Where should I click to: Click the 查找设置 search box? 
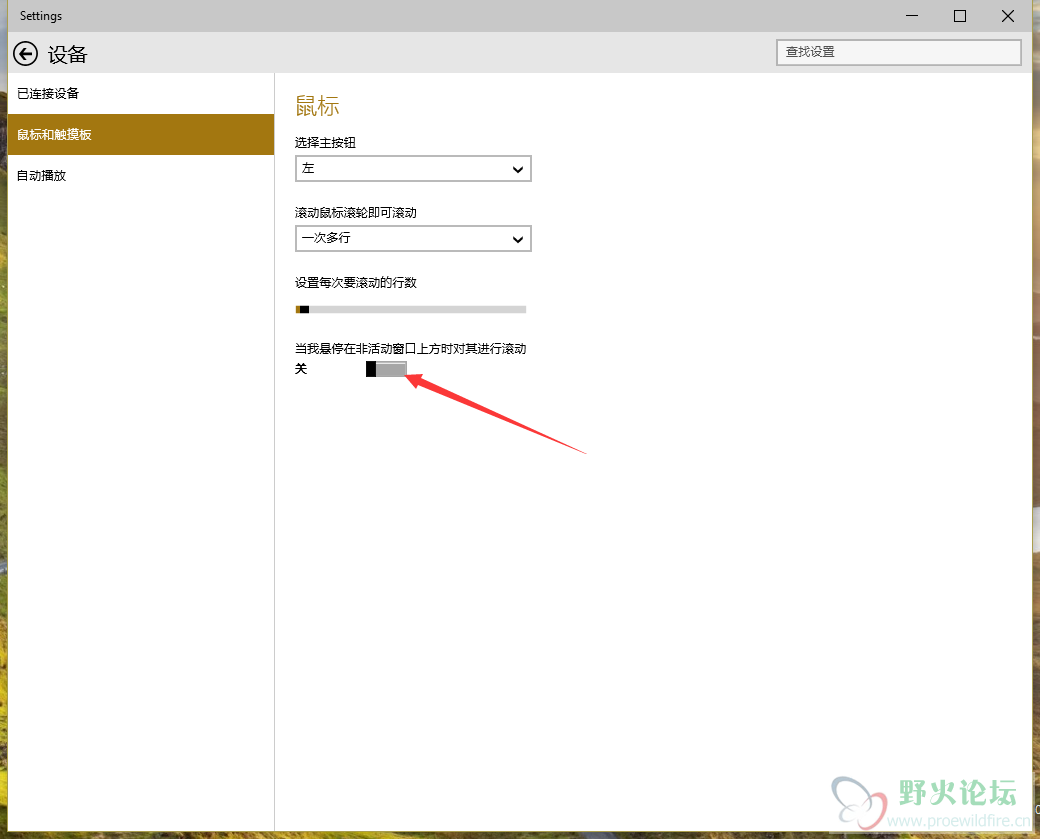[899, 52]
